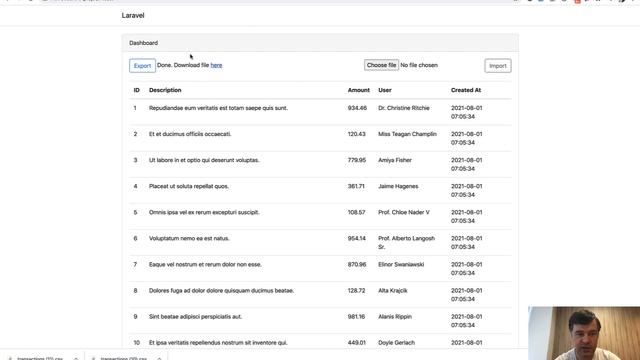Select description 'Placeat ut soluta repellat quos'

[189, 187]
